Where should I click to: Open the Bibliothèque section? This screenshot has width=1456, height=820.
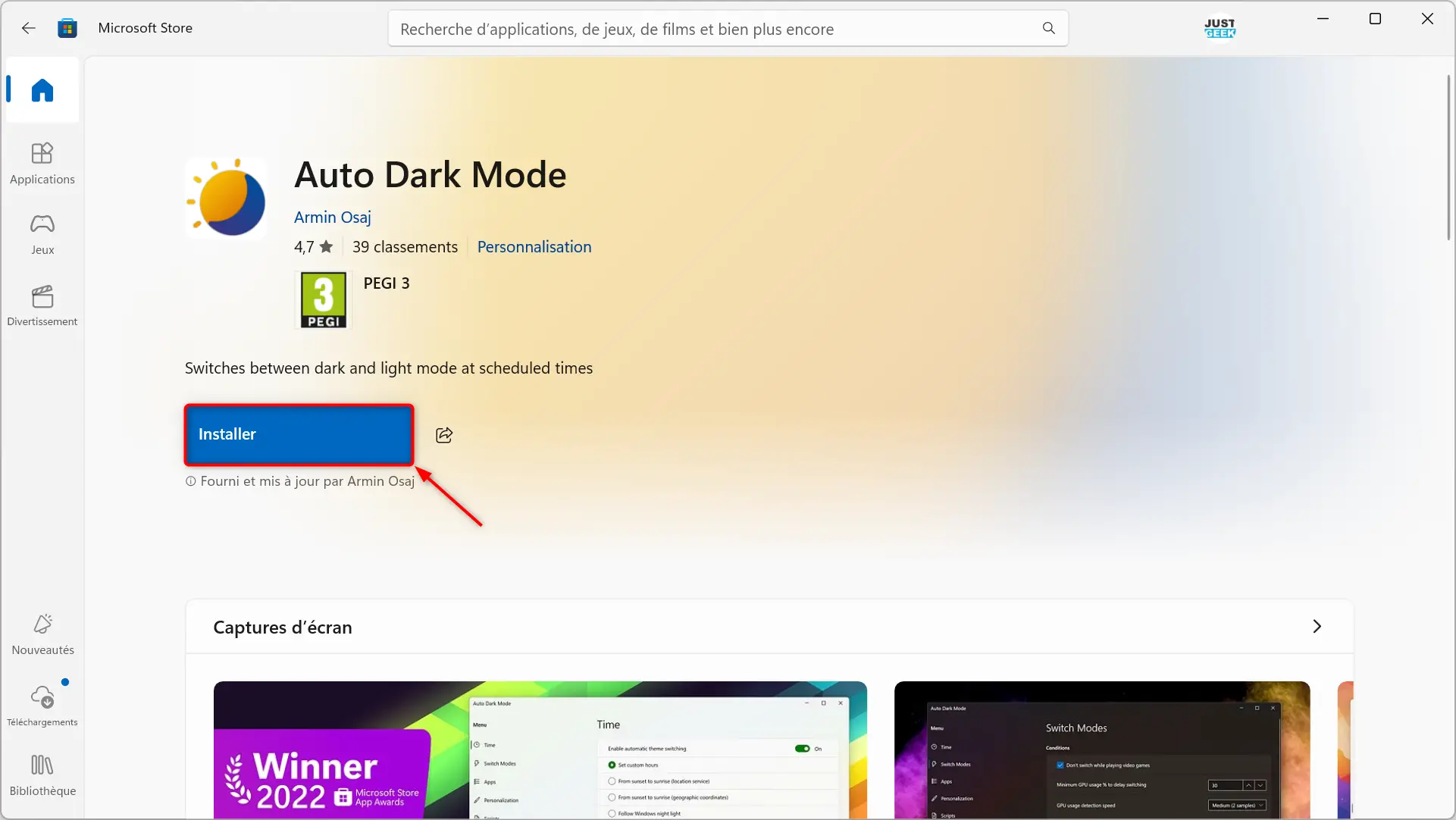click(x=42, y=775)
